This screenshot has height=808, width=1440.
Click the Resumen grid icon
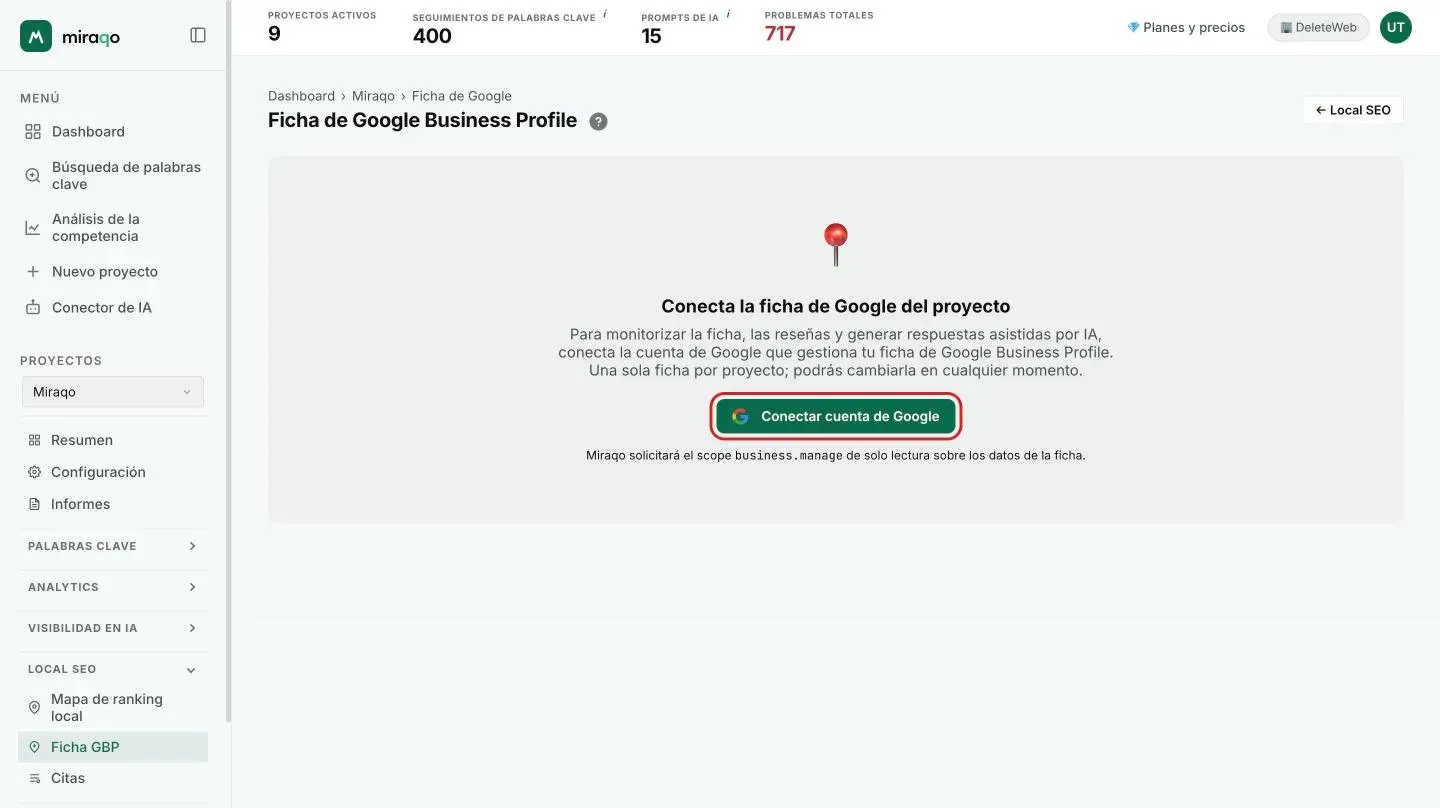click(35, 440)
